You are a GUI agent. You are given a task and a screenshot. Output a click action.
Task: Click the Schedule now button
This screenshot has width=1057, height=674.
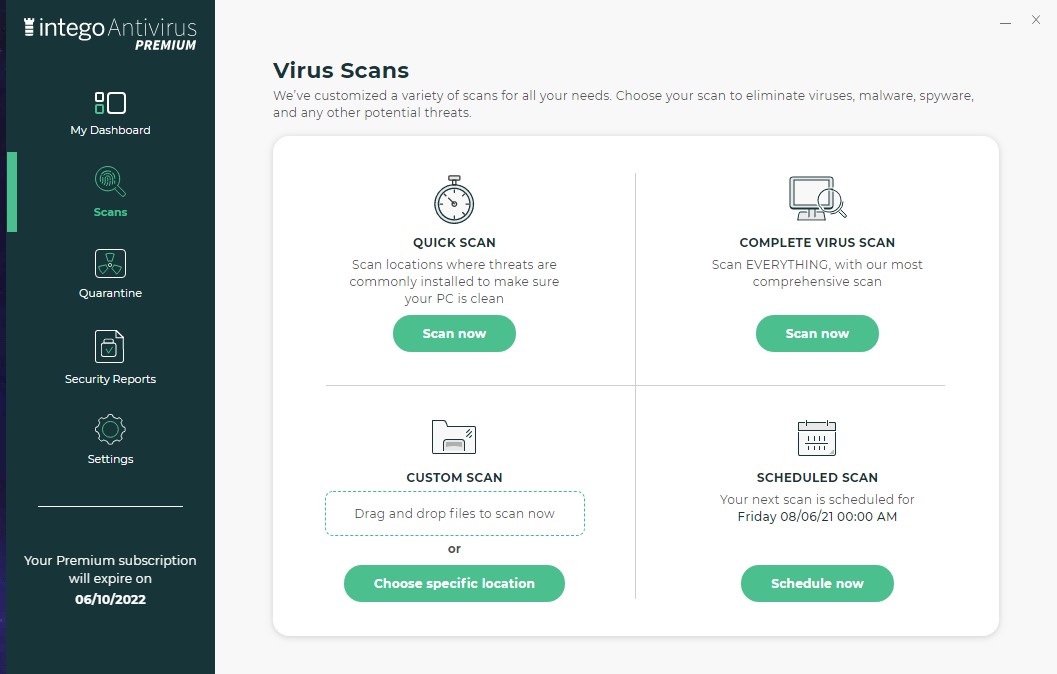[x=817, y=584]
